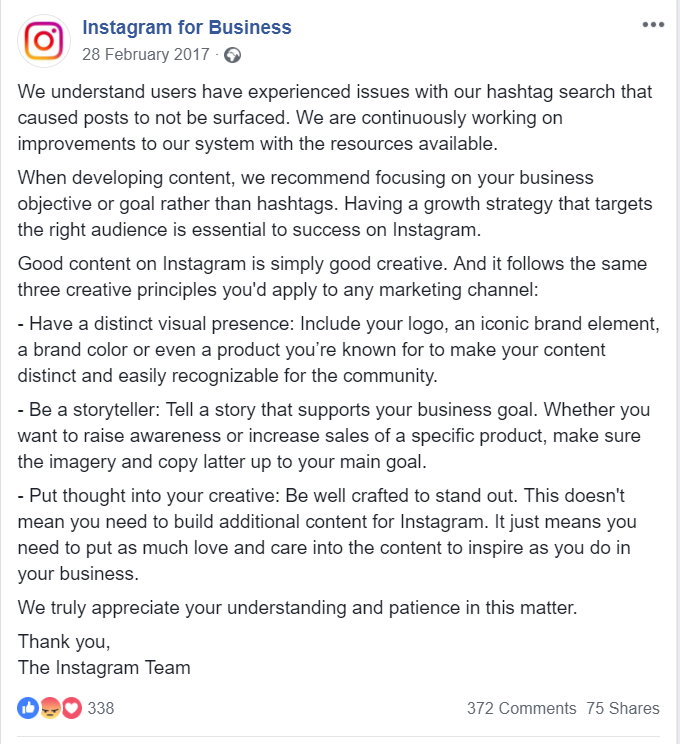Click the globe public audience icon
The height and width of the screenshot is (744, 680).
[x=233, y=55]
